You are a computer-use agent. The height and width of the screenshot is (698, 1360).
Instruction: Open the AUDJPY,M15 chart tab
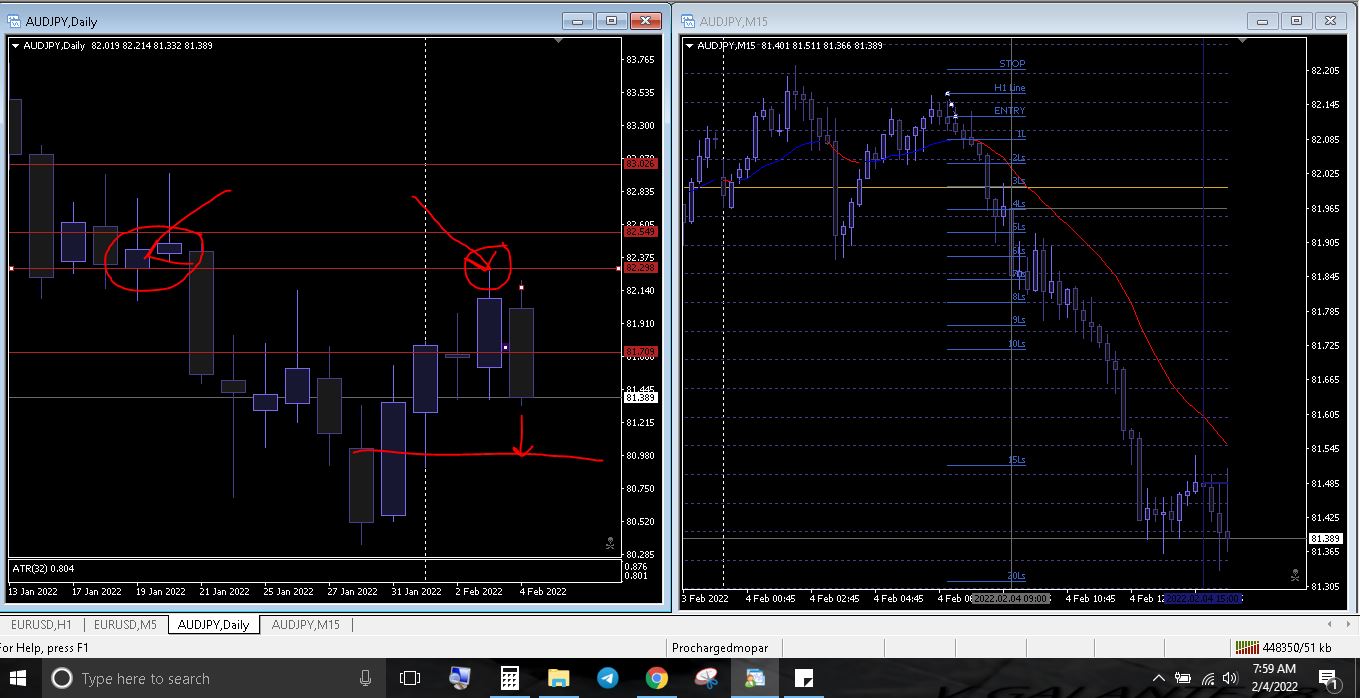point(306,625)
